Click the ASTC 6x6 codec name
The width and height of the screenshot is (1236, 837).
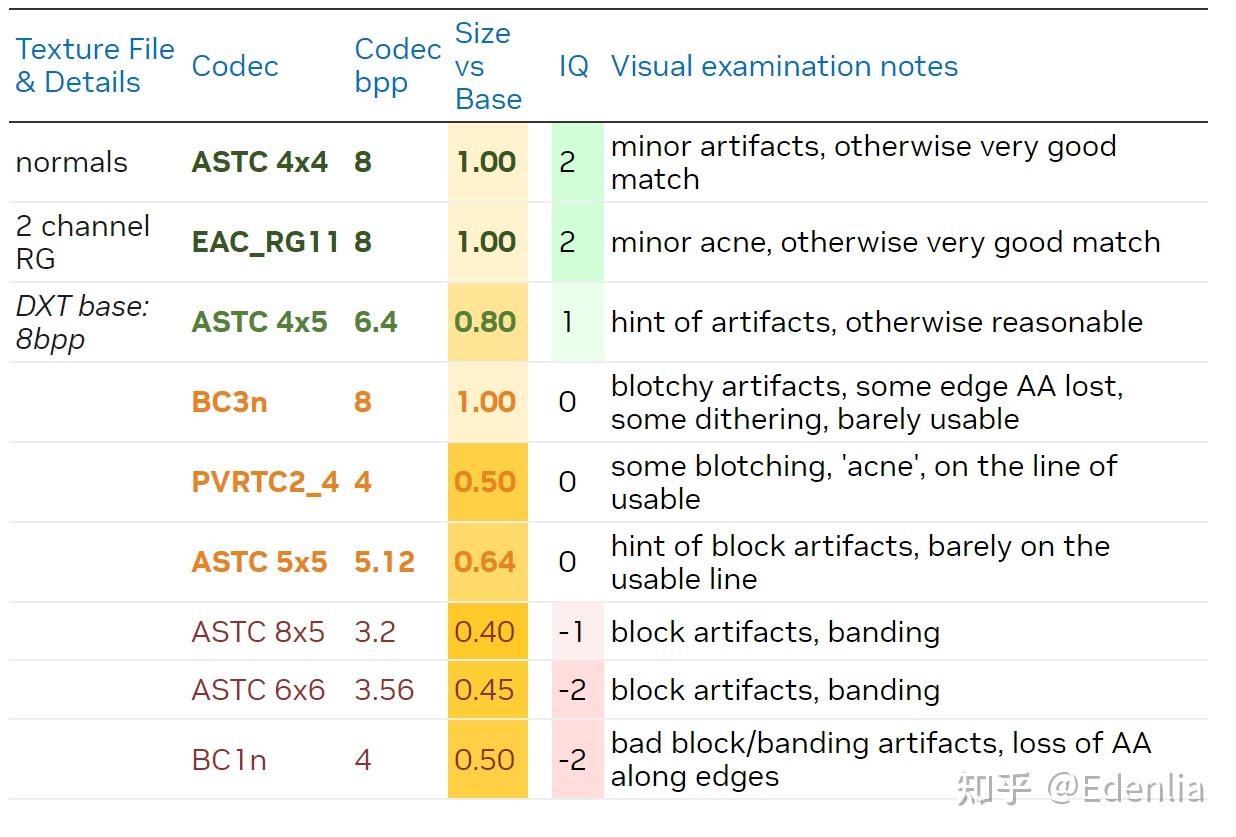258,690
